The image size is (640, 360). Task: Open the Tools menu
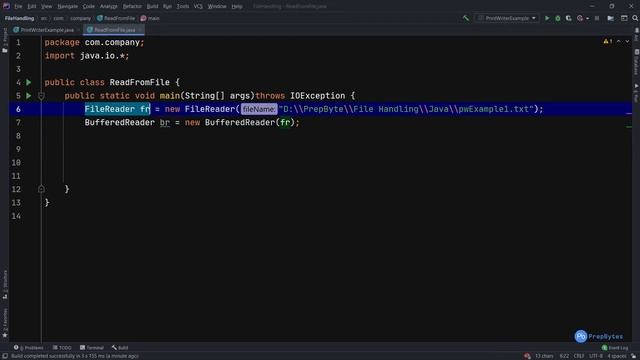[x=183, y=6]
